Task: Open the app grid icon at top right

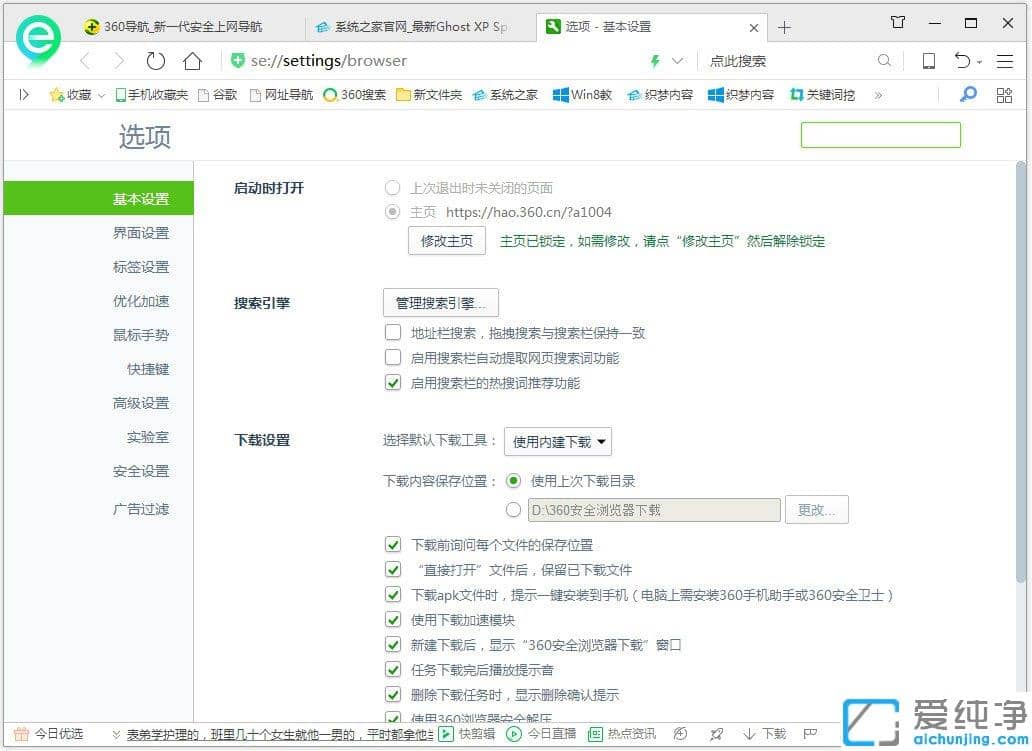Action: click(x=1004, y=95)
